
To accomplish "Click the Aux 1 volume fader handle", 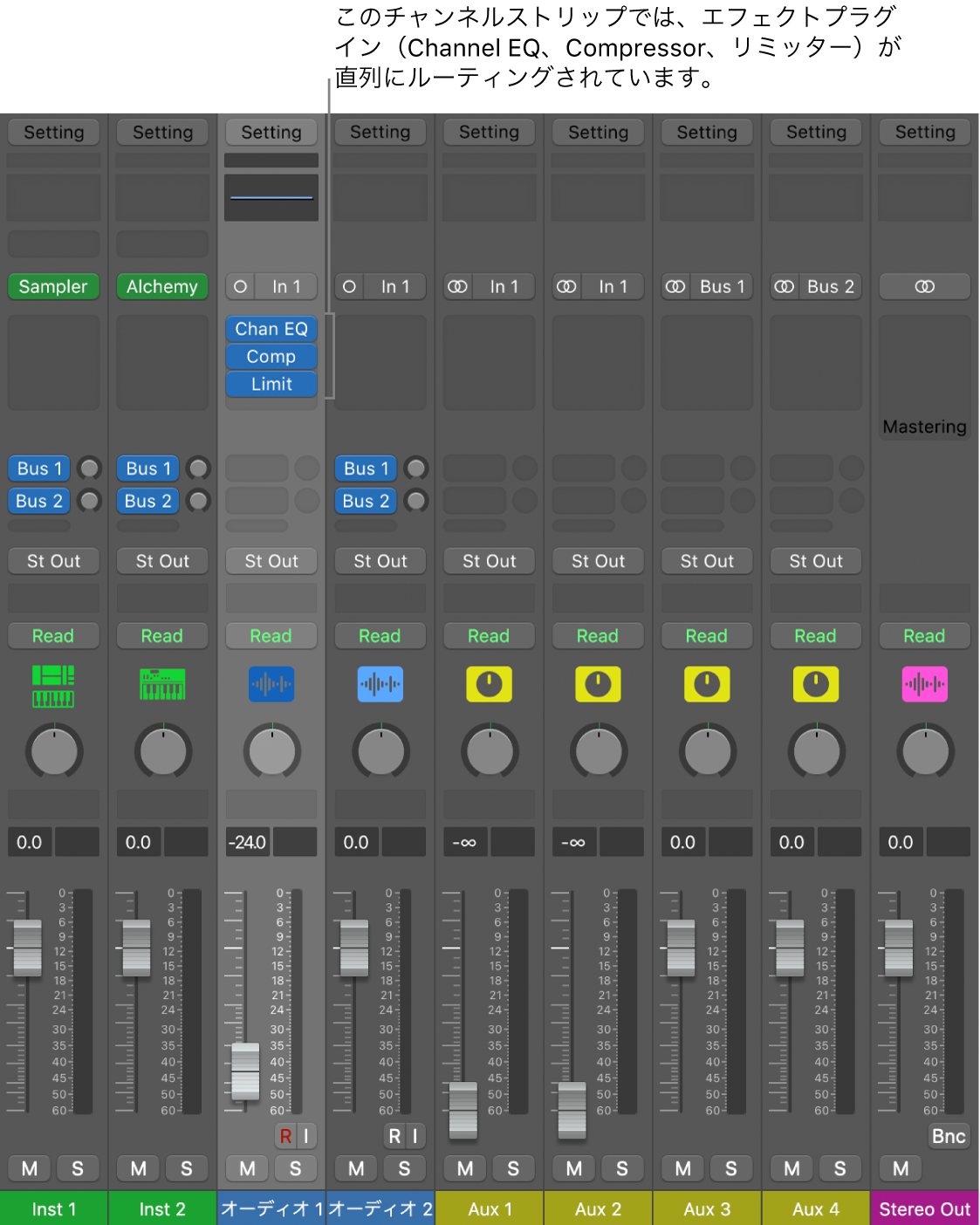I will coord(463,1110).
